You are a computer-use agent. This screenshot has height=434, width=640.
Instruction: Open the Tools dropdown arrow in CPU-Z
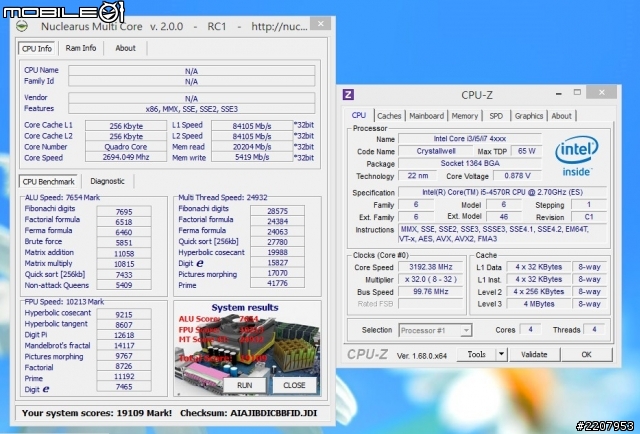coord(501,354)
